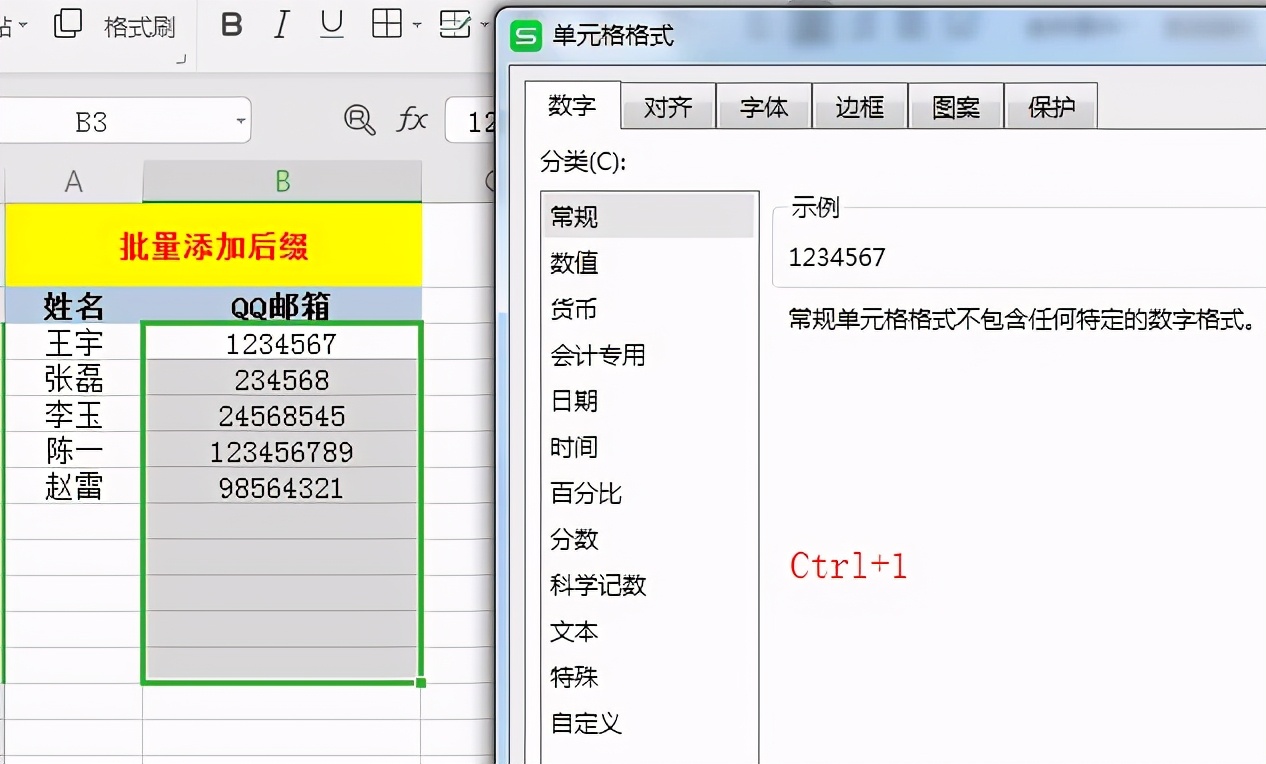1266x764 pixels.
Task: Select 日期 category in list
Action: point(648,400)
